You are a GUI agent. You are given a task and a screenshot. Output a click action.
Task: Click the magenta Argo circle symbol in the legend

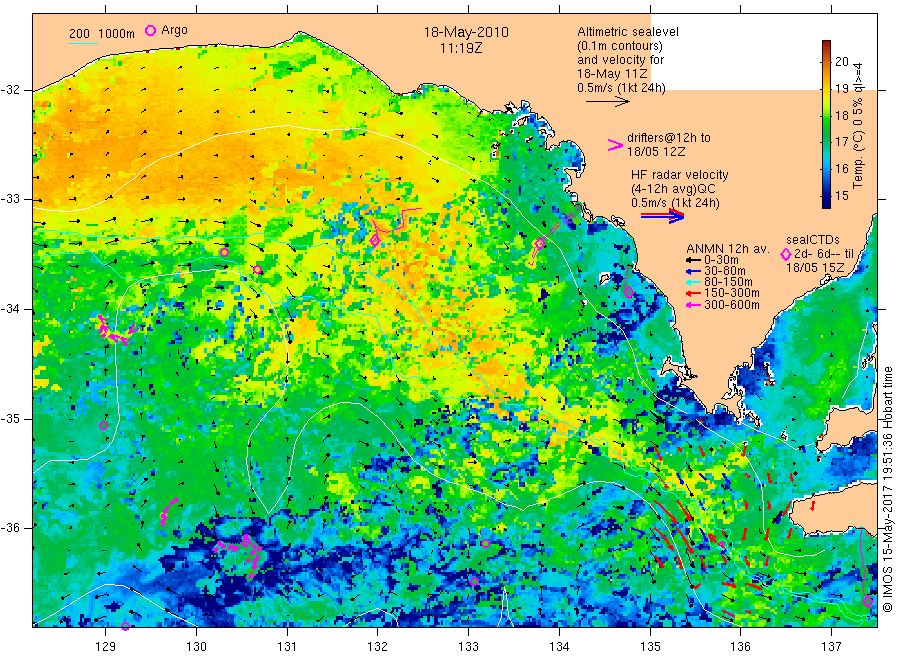tap(150, 31)
